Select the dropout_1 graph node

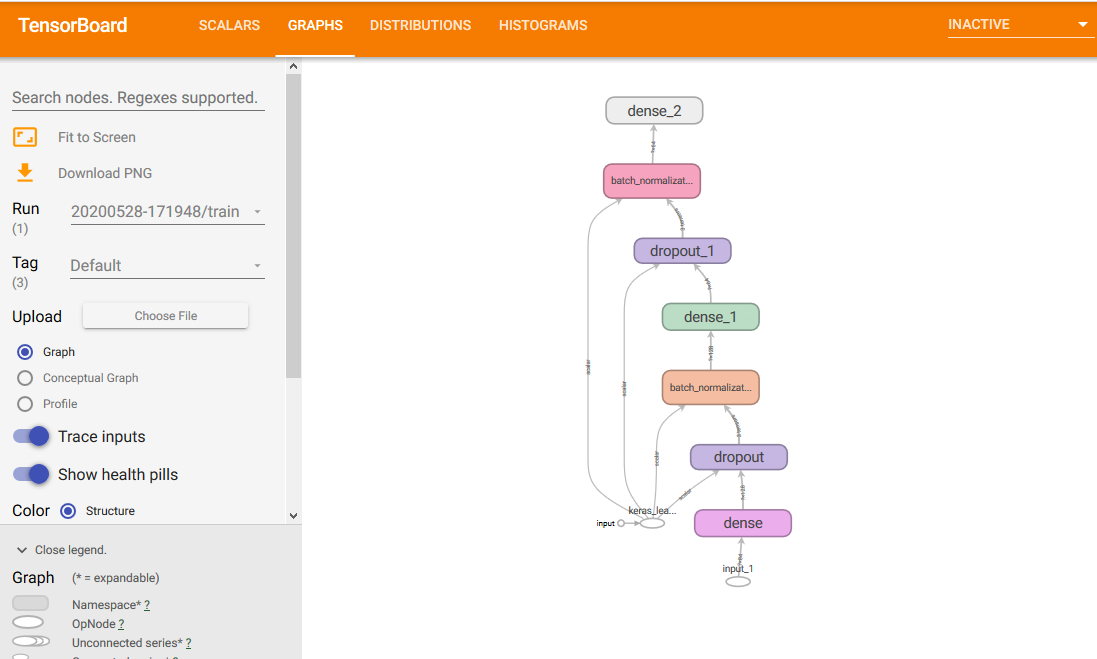pos(682,251)
